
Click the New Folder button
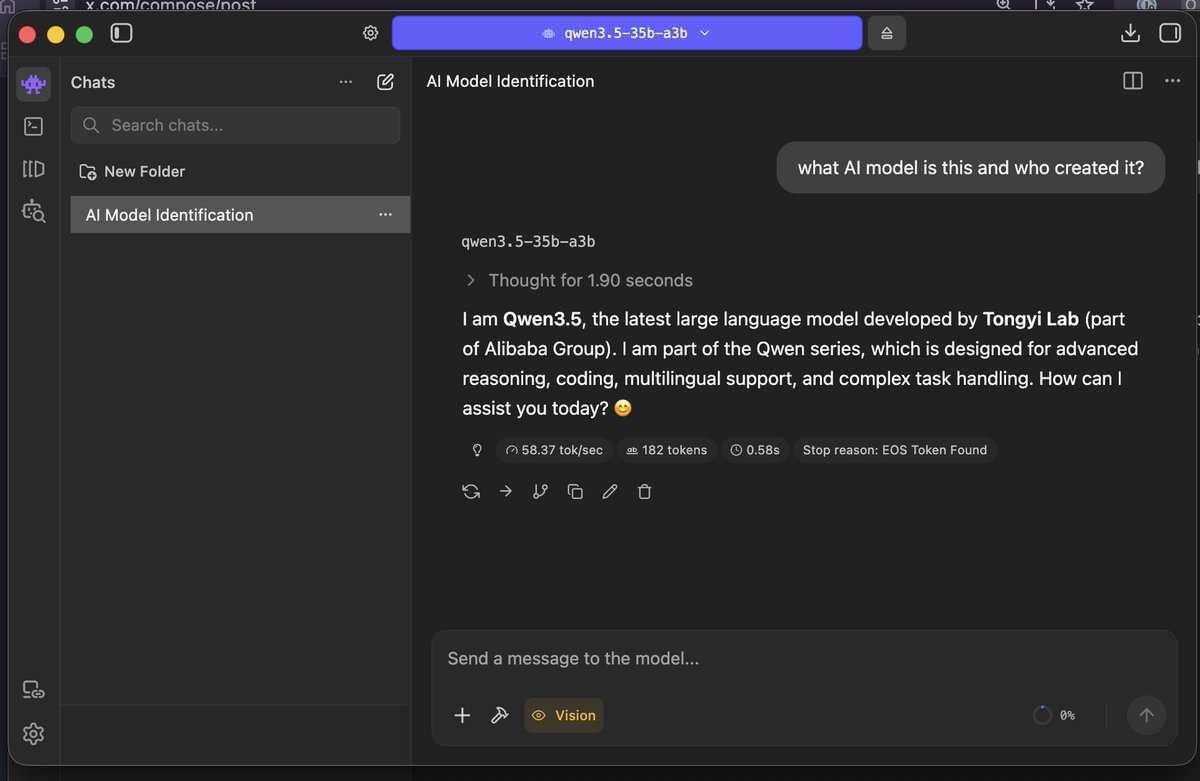pyautogui.click(x=133, y=171)
